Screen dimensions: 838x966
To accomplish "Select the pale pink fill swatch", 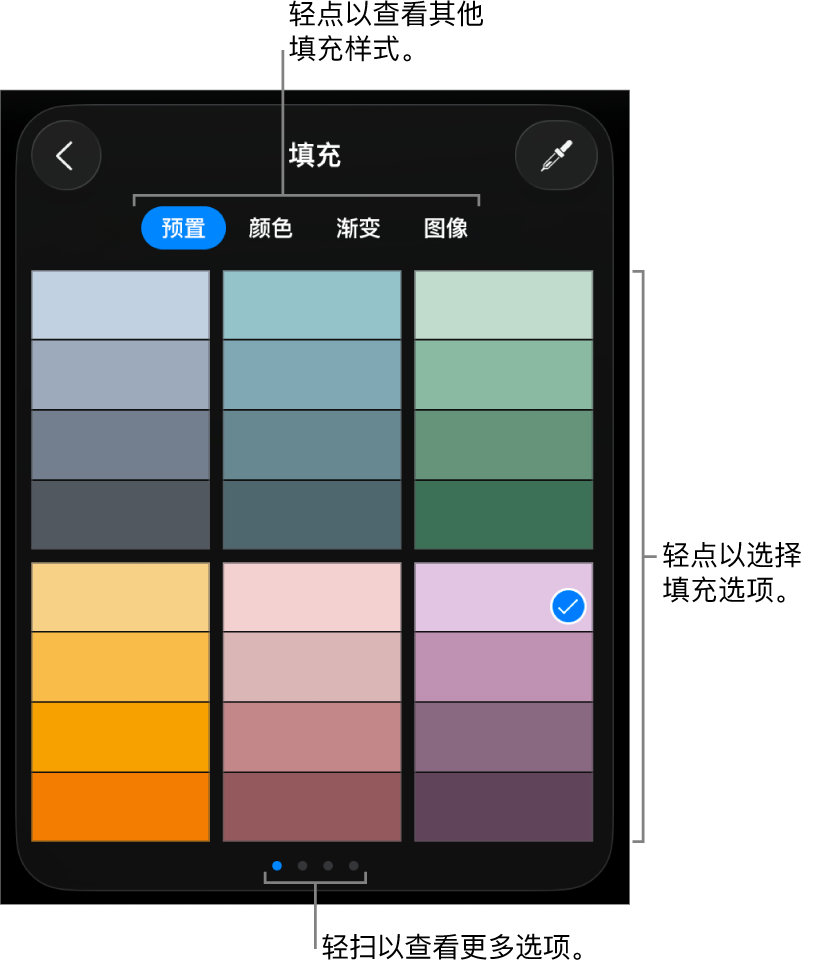I will coord(311,597).
